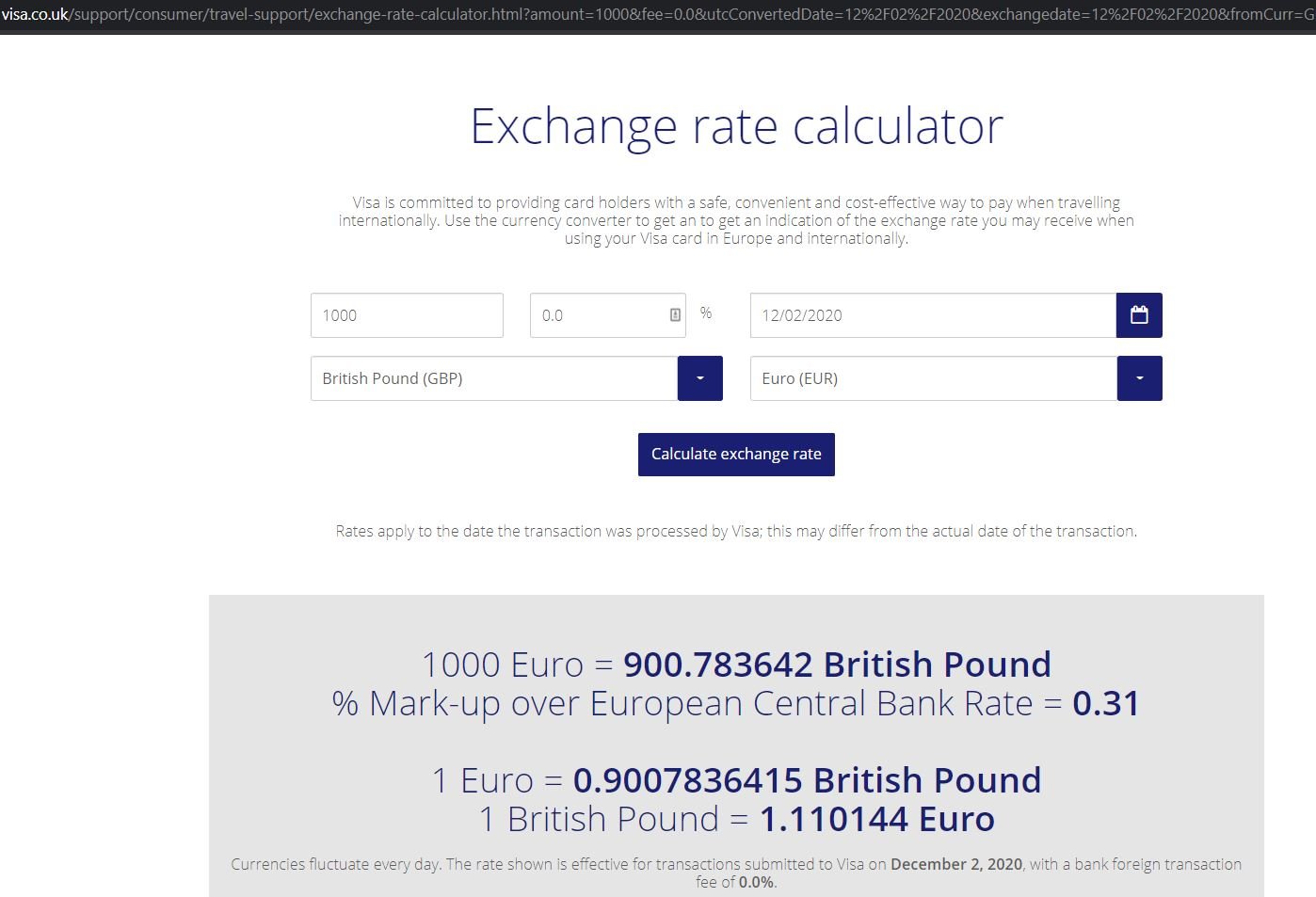Click the Exchange rate calculator heading

click(736, 126)
